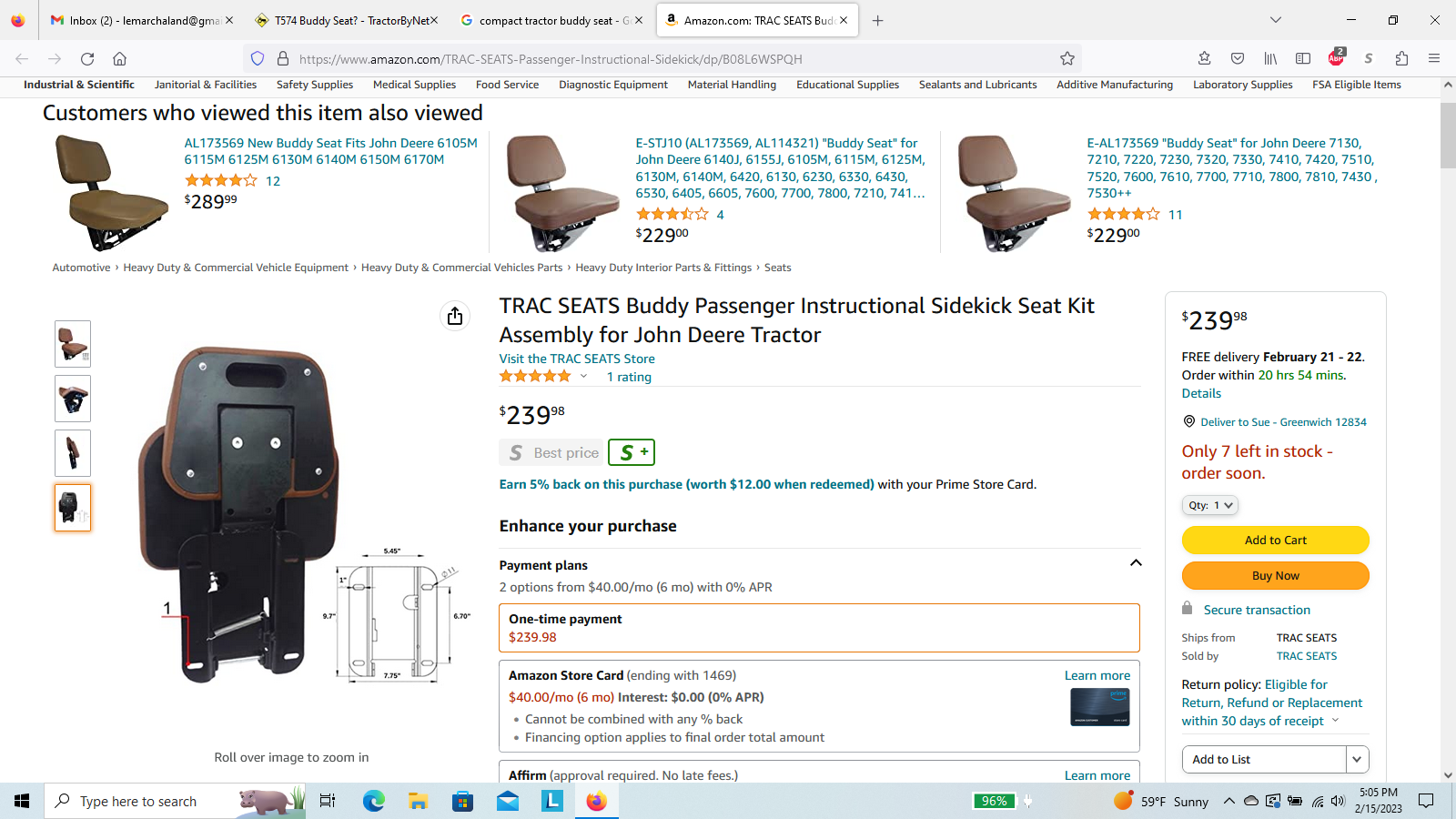Image resolution: width=1456 pixels, height=819 pixels.
Task: Visit the TRAC SEATS Store link
Action: [577, 359]
